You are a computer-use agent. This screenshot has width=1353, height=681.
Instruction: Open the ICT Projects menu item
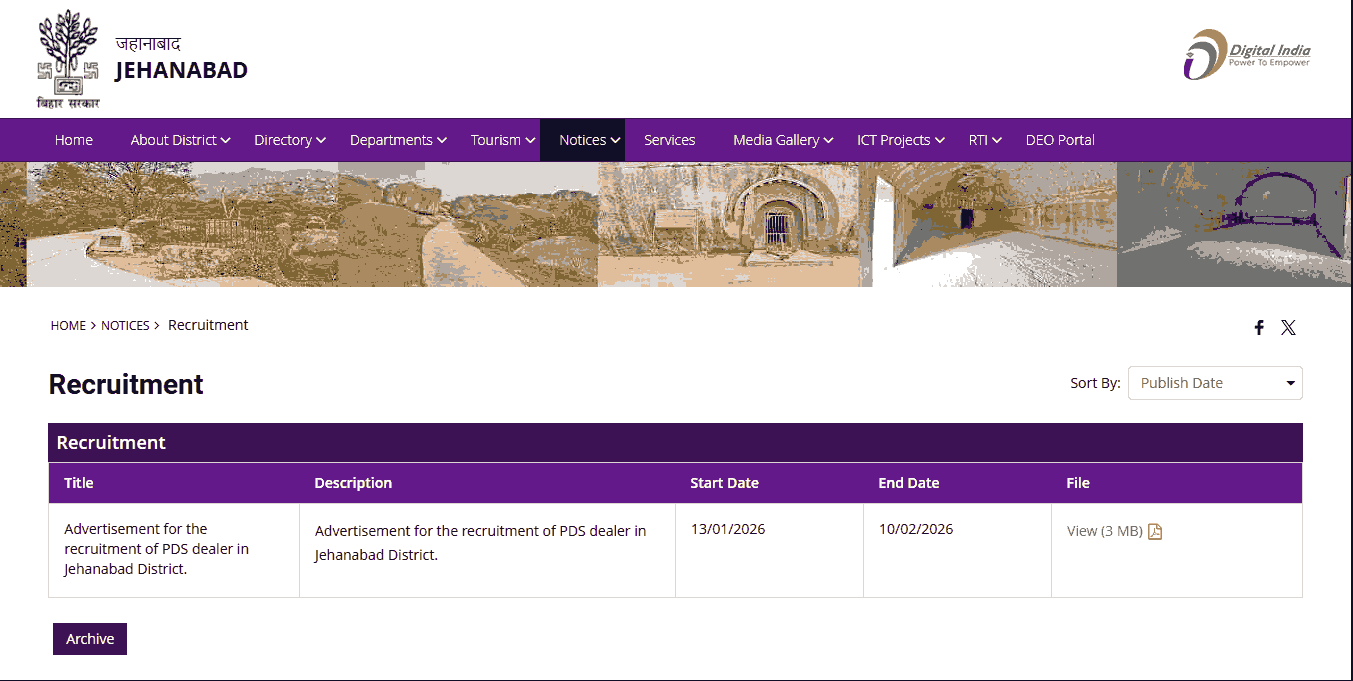[893, 140]
